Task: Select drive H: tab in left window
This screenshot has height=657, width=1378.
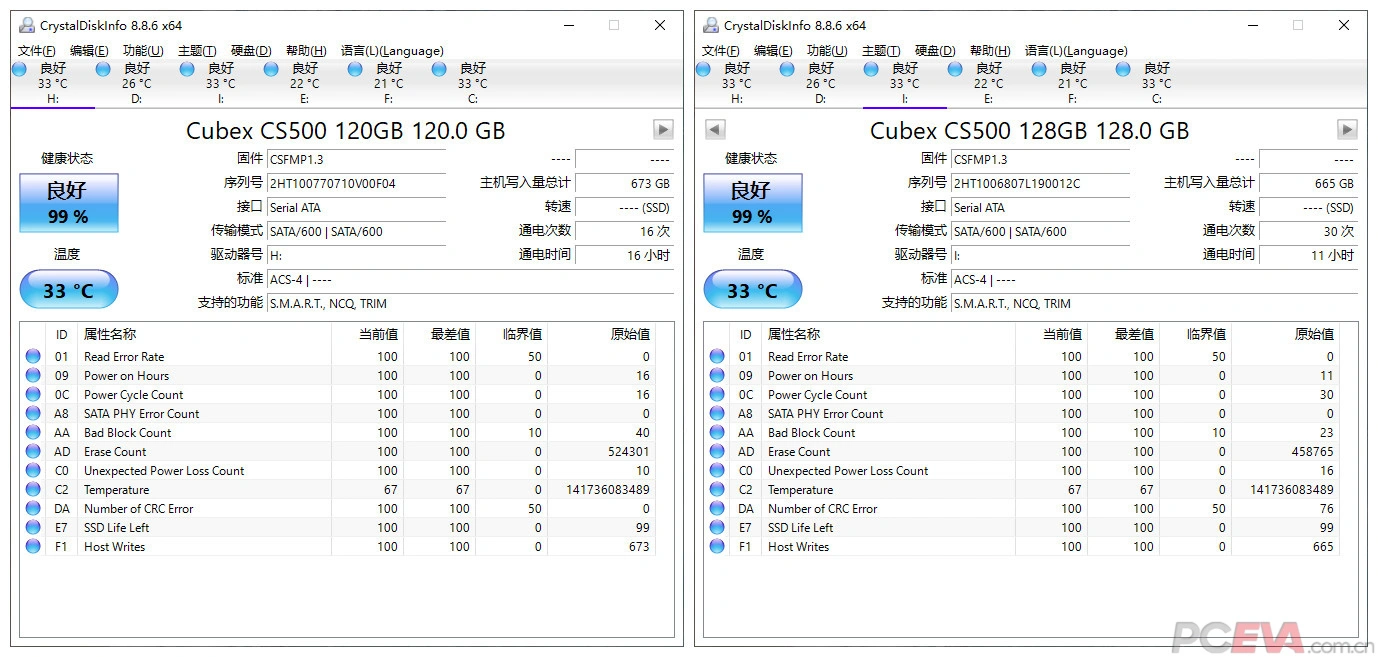Action: (53, 83)
